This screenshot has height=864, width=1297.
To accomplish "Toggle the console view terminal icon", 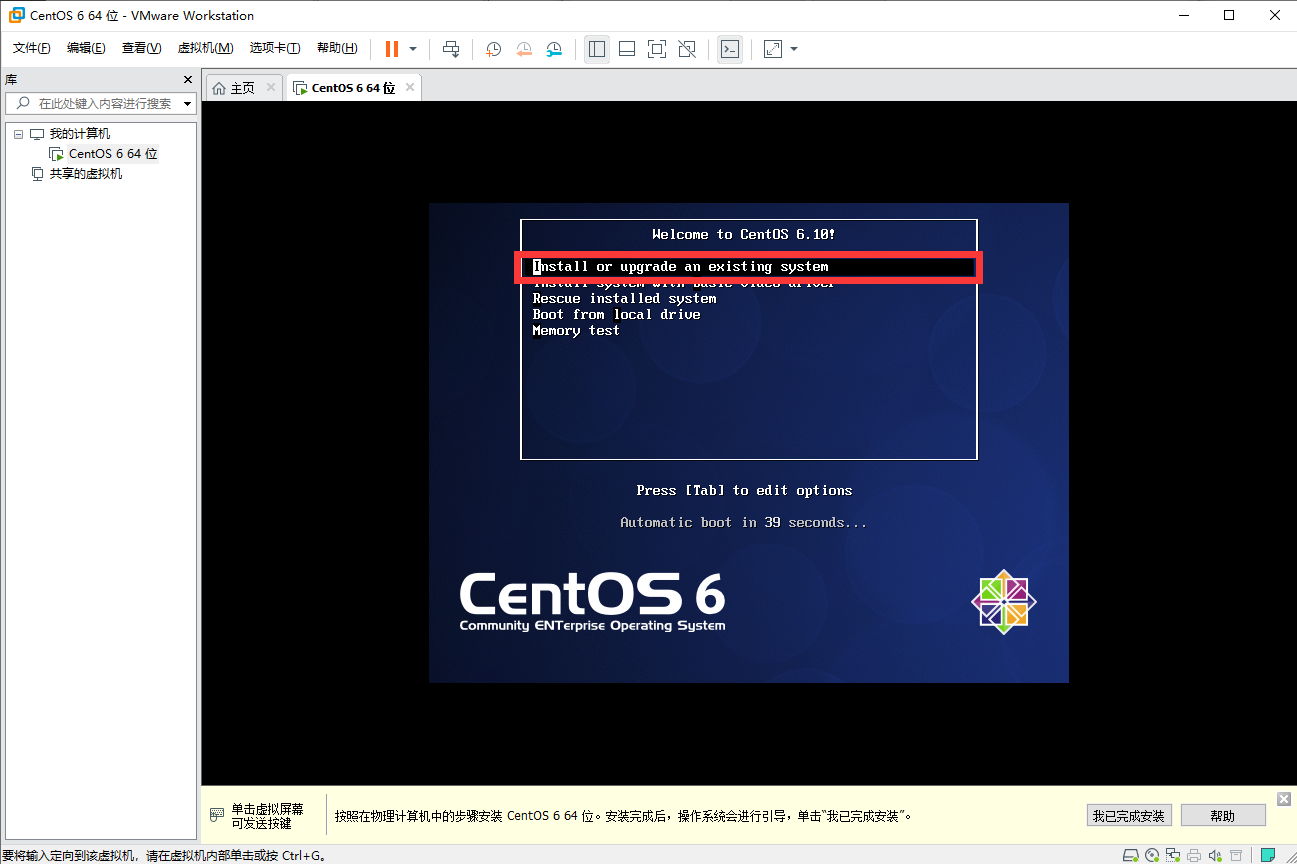I will [x=730, y=49].
